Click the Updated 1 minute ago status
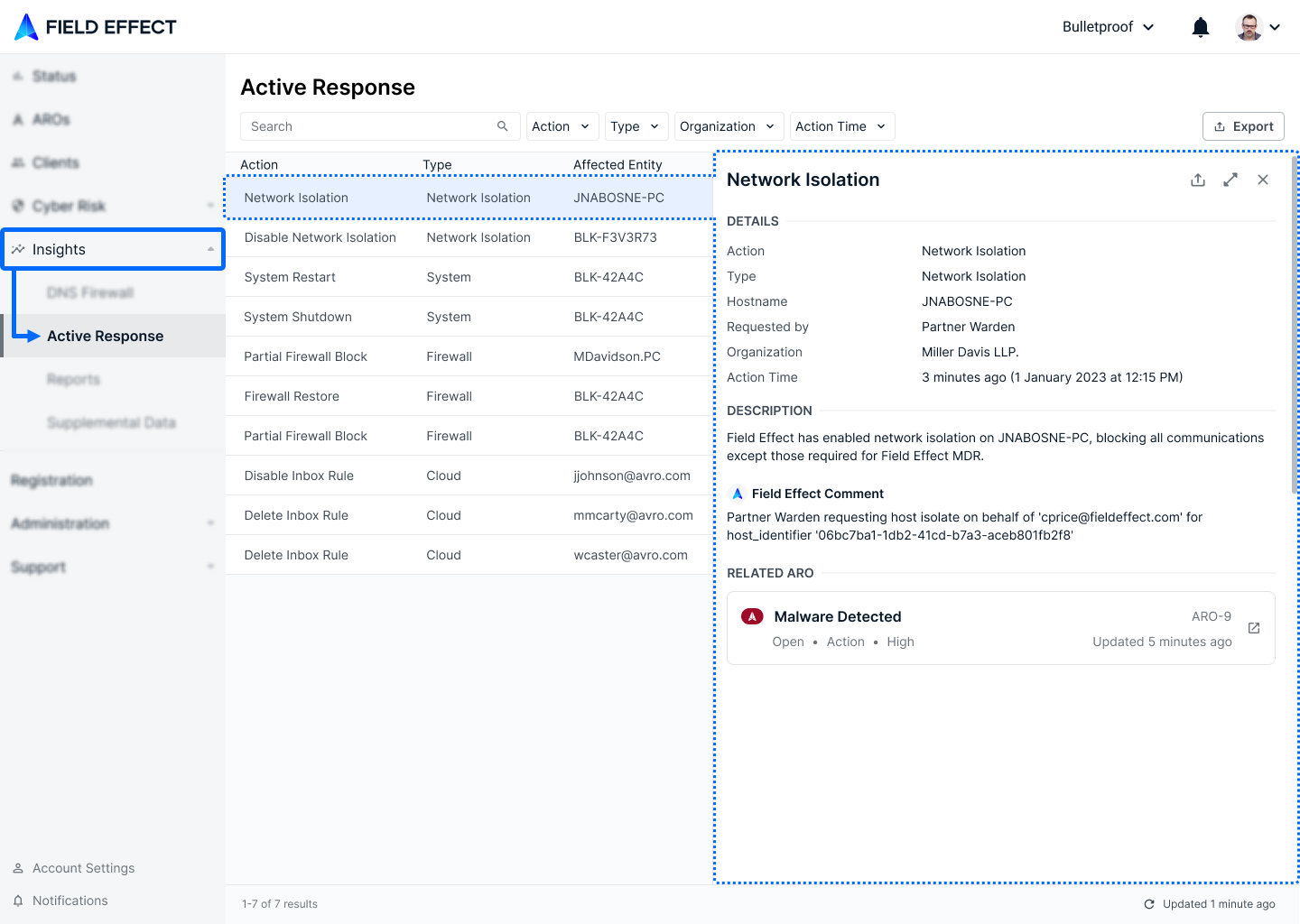Screen dimensions: 1300x924 pyautogui.click(x=1219, y=904)
